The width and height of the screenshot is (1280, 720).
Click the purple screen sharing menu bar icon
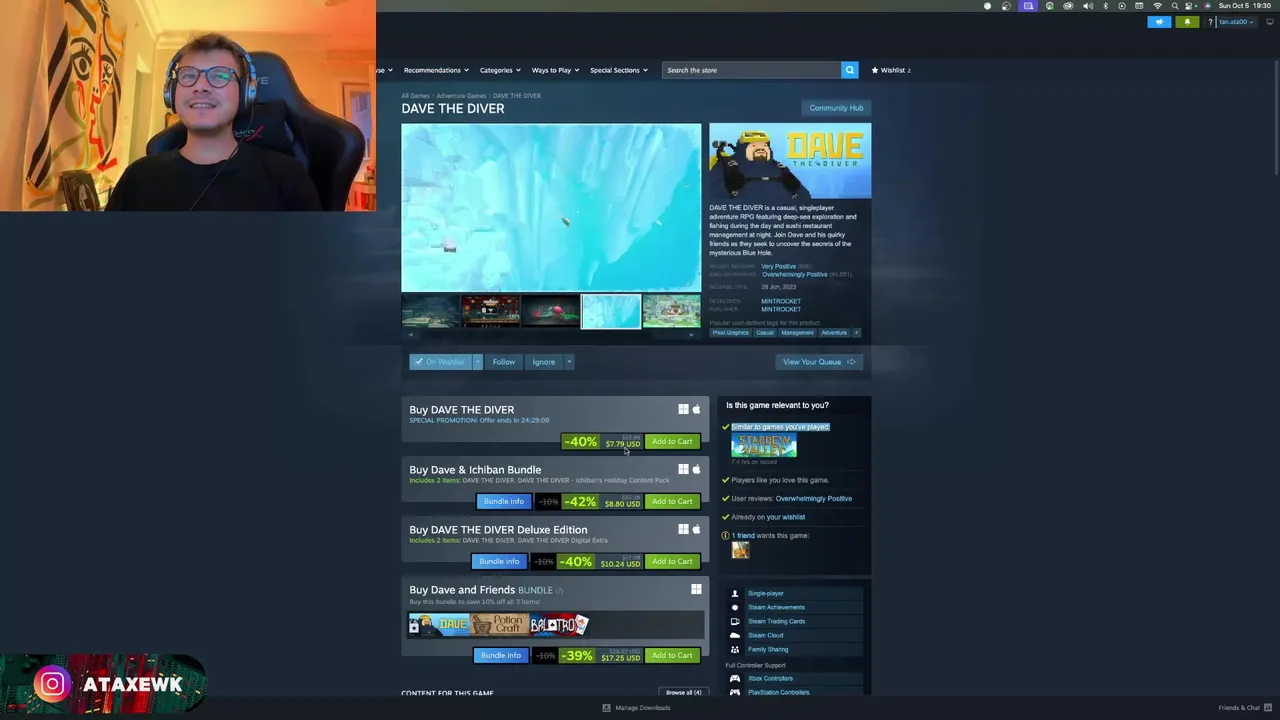point(1028,6)
